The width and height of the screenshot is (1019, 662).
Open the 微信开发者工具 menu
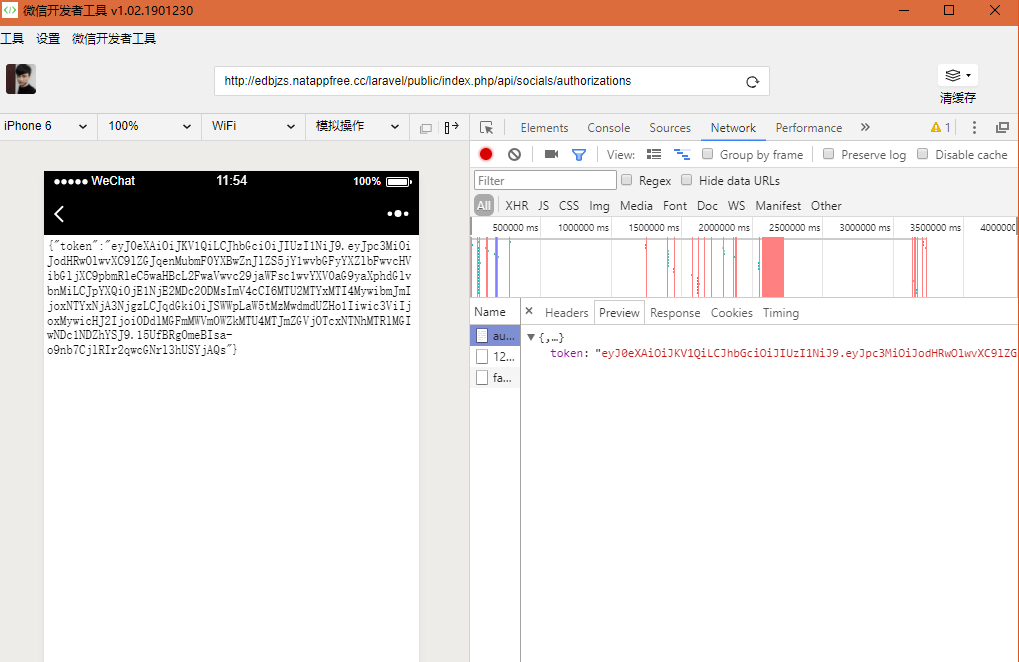tap(114, 39)
